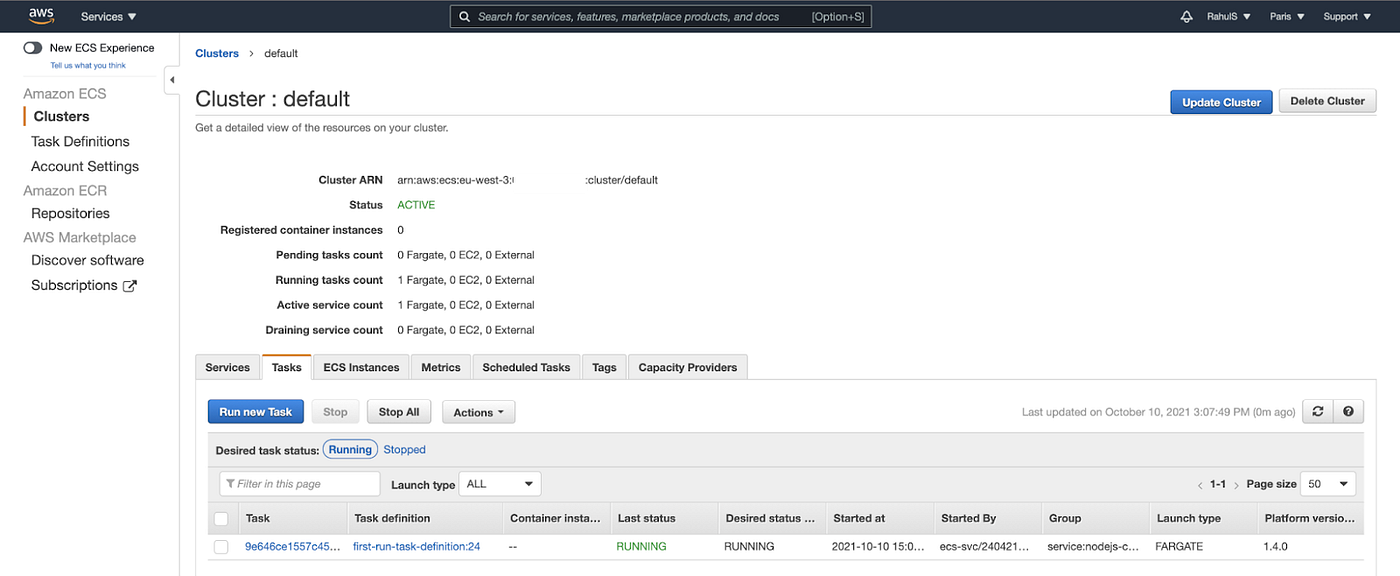Click the Stop All button

[399, 412]
